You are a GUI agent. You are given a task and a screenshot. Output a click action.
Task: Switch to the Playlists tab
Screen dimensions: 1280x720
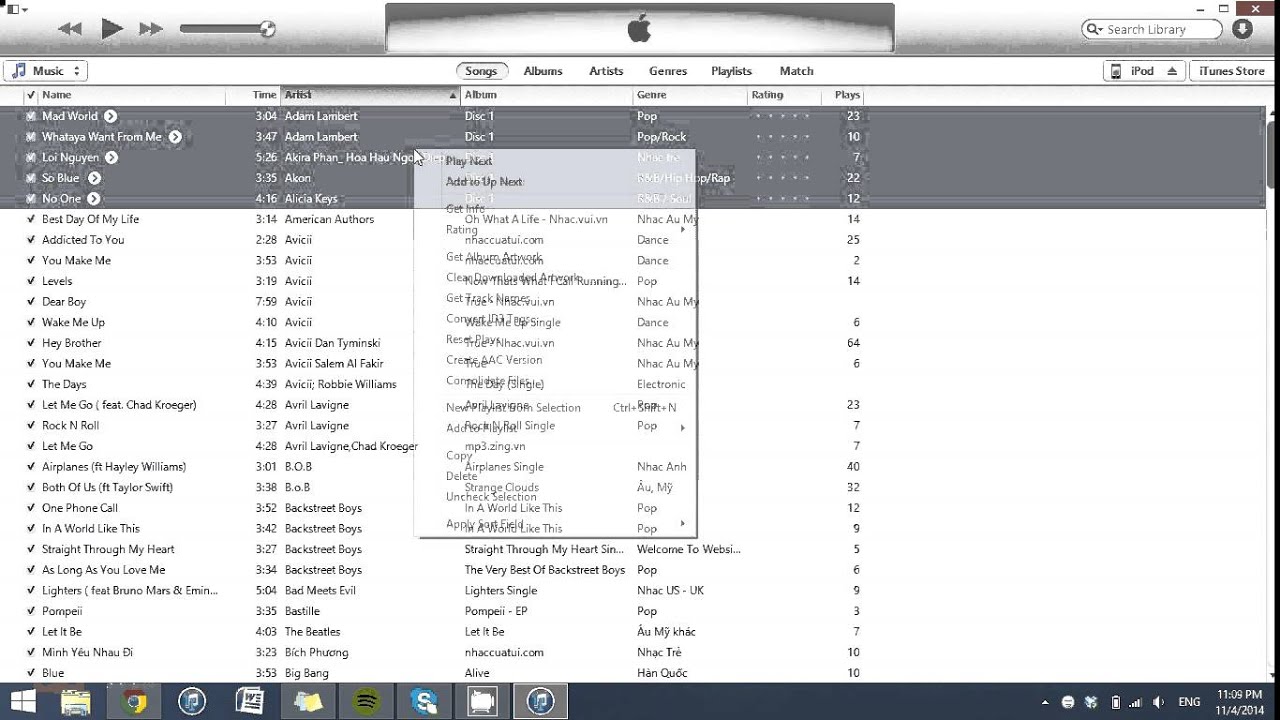[731, 71]
